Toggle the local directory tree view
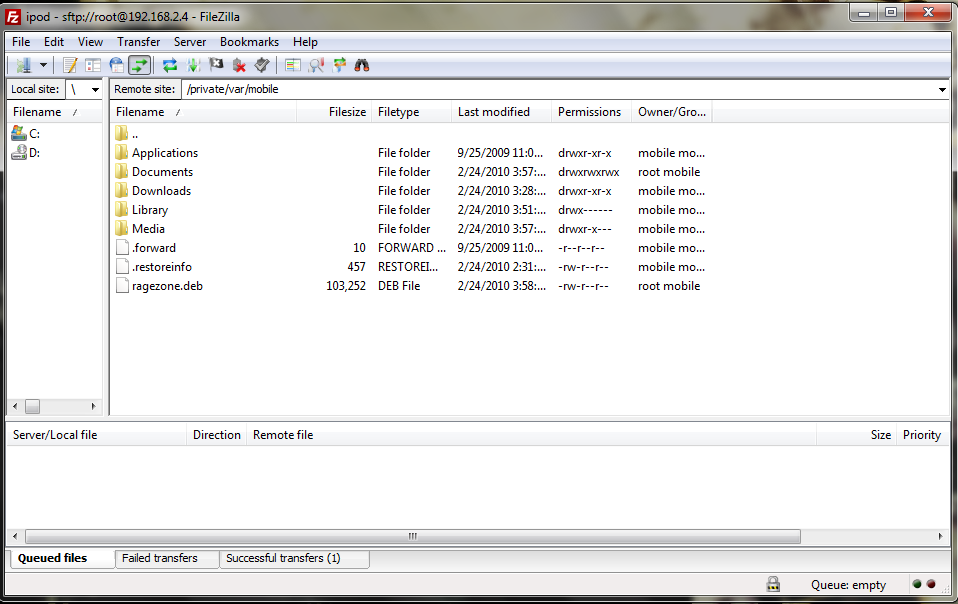 click(93, 65)
